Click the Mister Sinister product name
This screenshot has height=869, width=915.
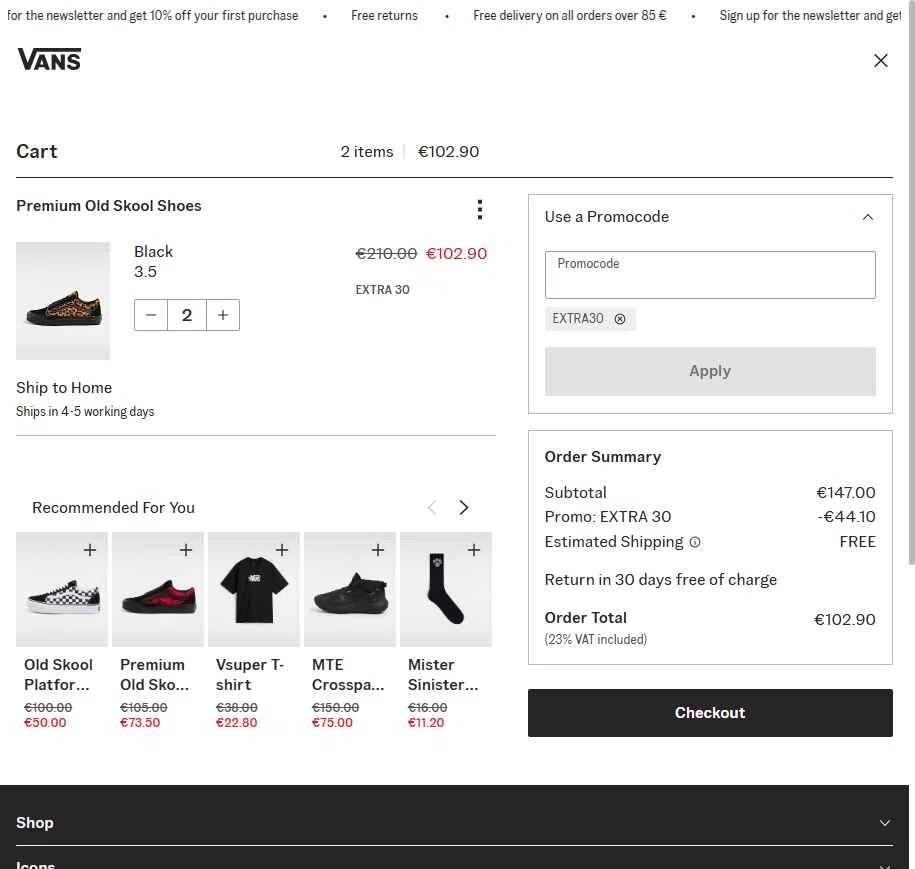tap(443, 675)
